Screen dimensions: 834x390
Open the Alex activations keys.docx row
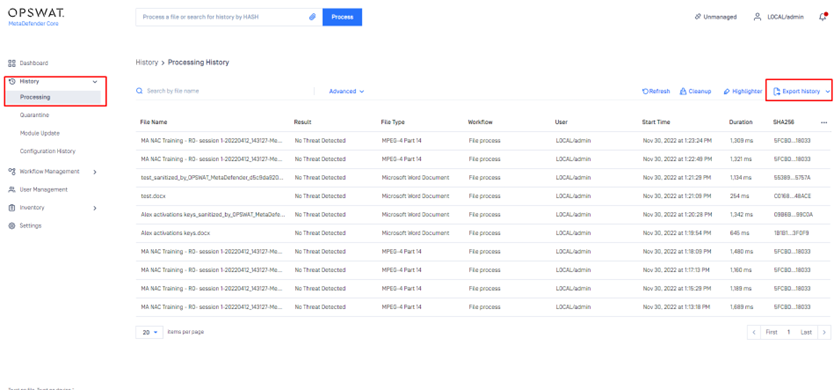point(483,233)
